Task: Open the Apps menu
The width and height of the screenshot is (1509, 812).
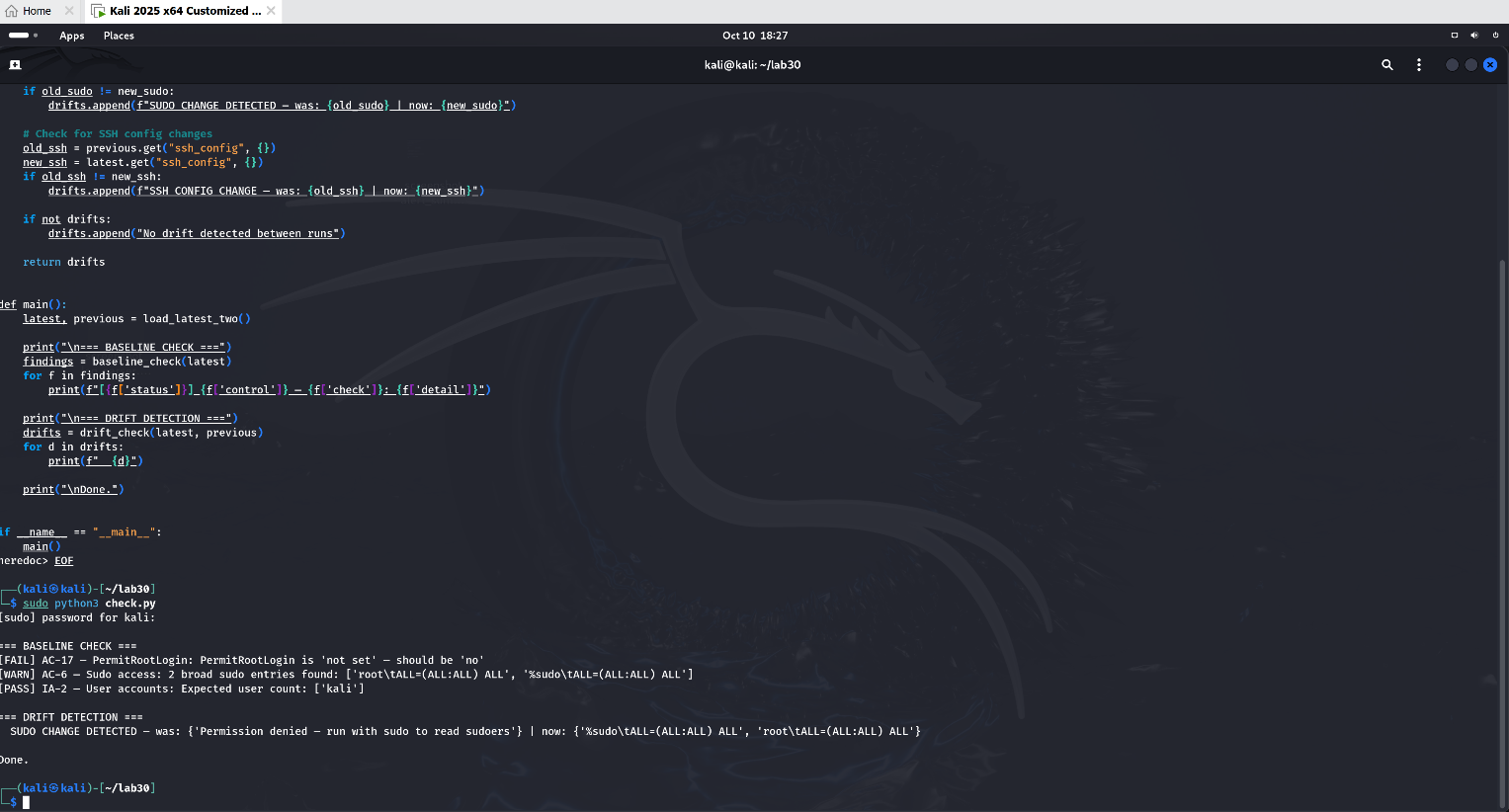Action: pos(72,36)
